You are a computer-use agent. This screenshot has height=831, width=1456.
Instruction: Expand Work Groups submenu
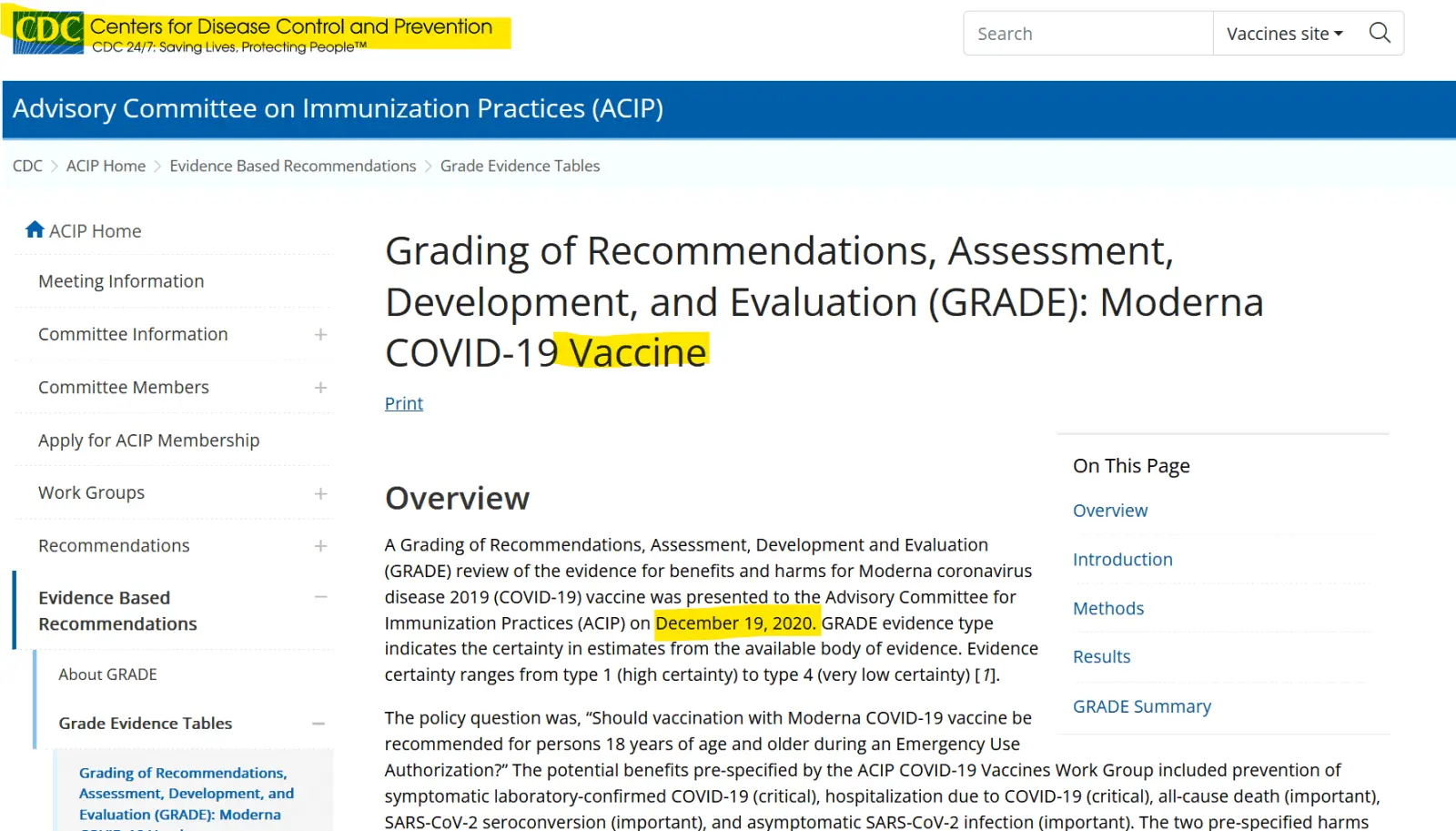coord(320,493)
